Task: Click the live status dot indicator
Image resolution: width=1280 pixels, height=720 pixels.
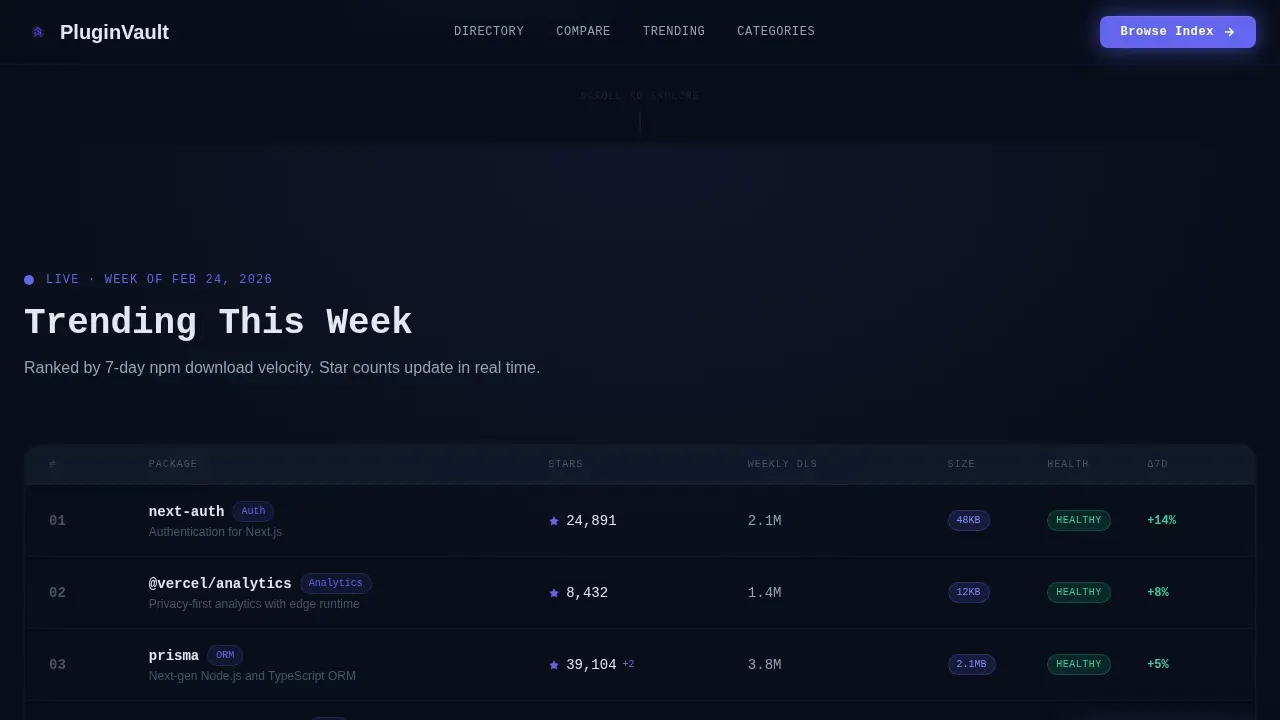Action: point(29,280)
